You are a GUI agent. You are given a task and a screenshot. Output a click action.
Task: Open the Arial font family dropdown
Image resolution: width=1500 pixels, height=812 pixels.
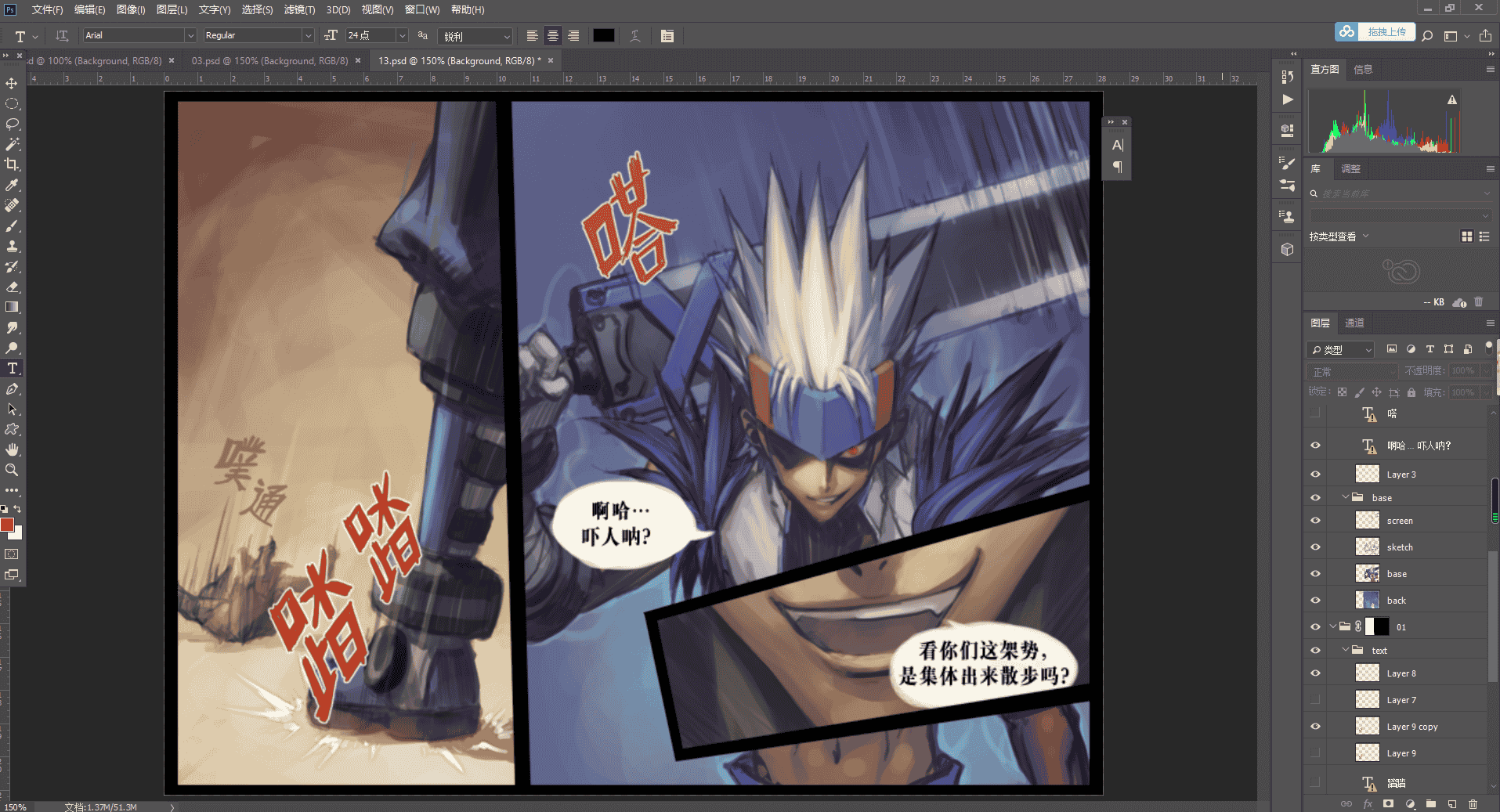(x=190, y=36)
